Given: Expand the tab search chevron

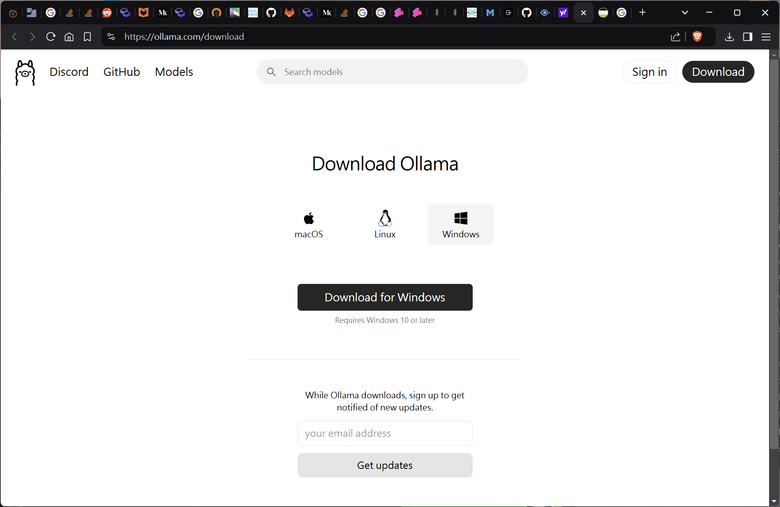Looking at the screenshot, I should [684, 13].
